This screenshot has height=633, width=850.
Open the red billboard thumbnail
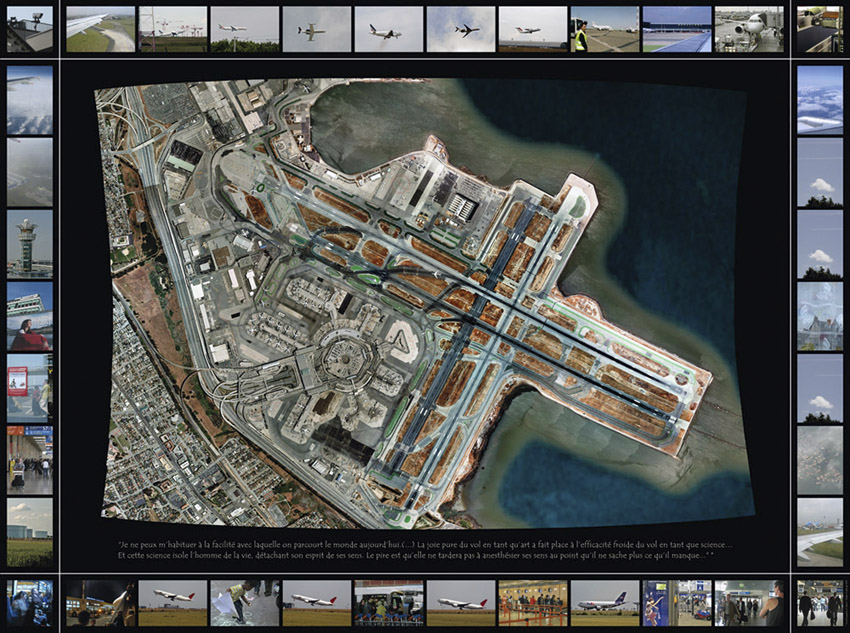(x=29, y=388)
